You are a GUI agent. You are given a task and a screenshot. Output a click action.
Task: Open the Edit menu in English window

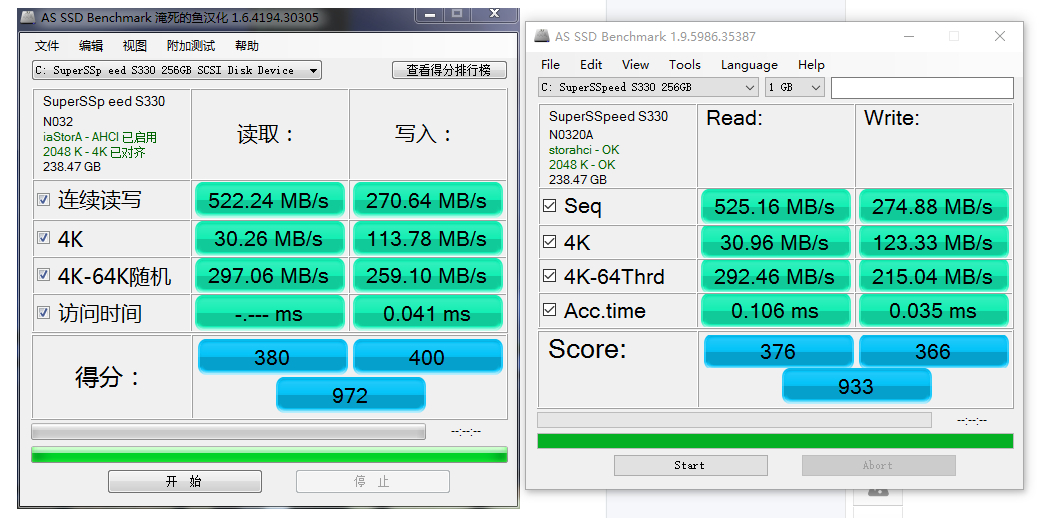pos(591,64)
